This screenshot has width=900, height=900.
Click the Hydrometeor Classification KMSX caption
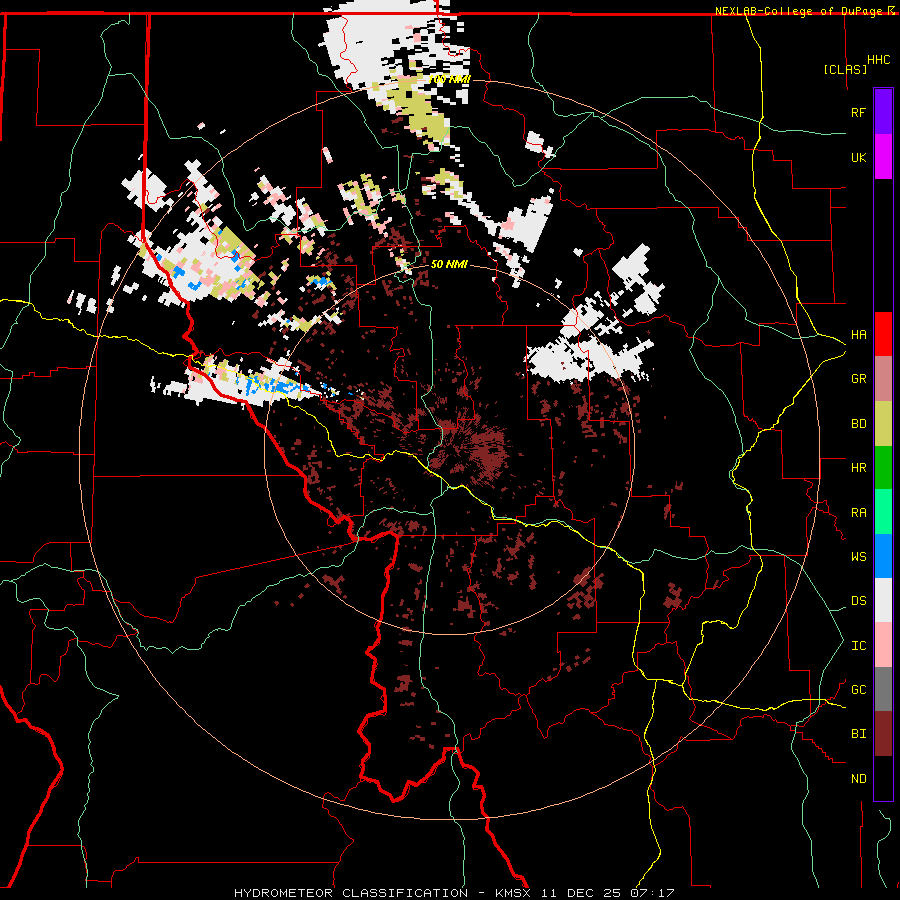point(454,893)
